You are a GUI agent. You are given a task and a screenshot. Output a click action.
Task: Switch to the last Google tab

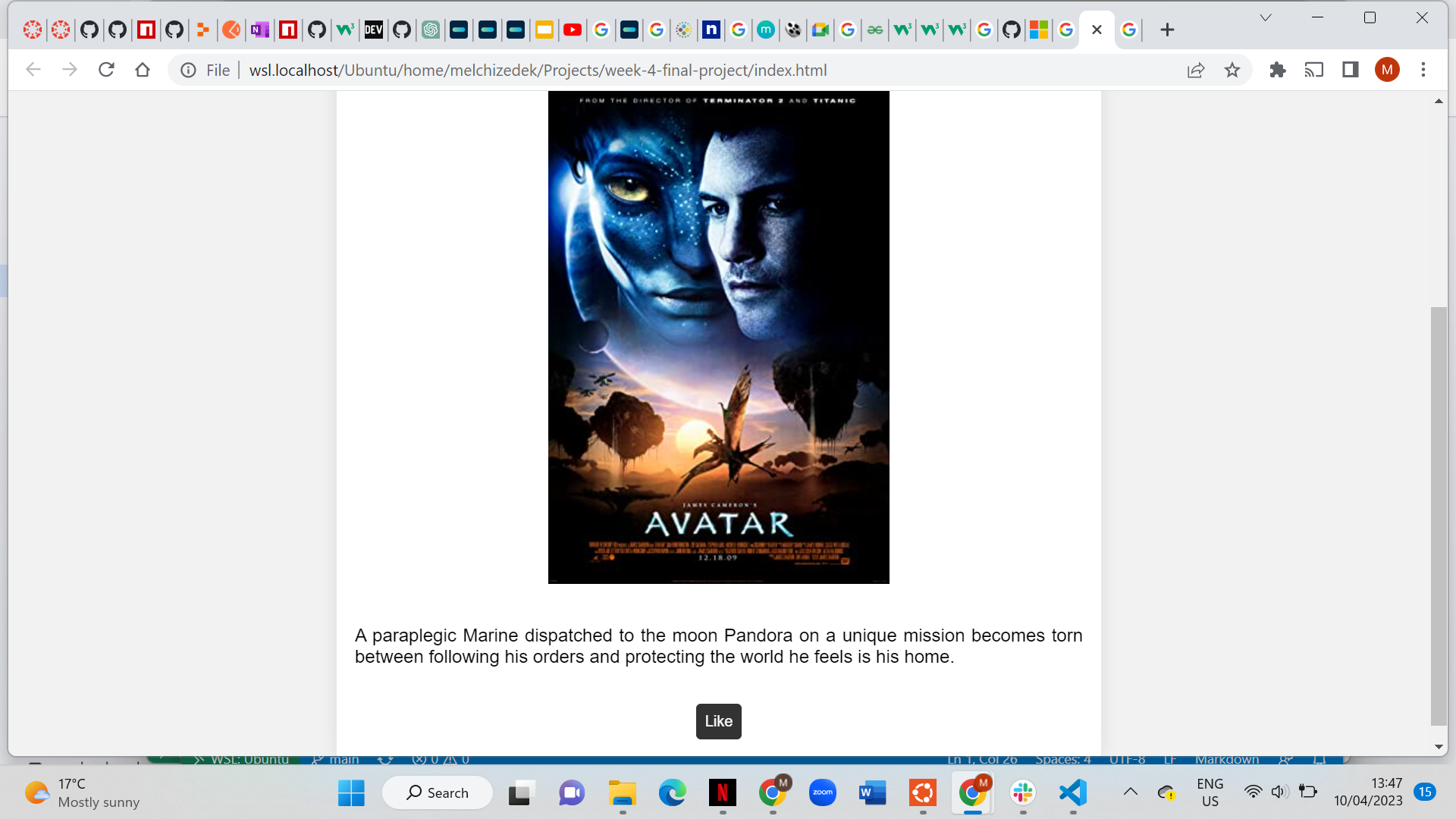tap(1129, 30)
